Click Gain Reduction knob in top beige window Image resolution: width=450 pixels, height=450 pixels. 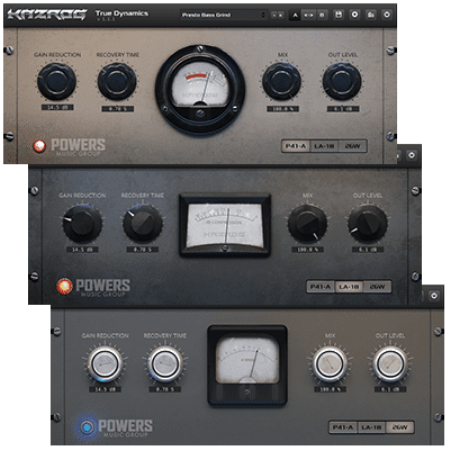tap(57, 81)
